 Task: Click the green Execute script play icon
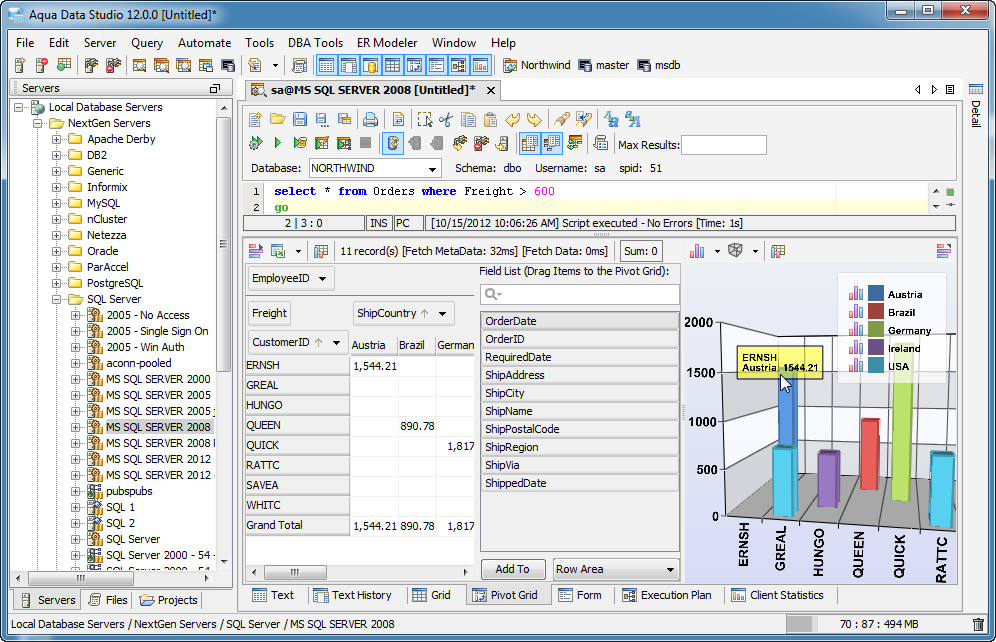277,144
